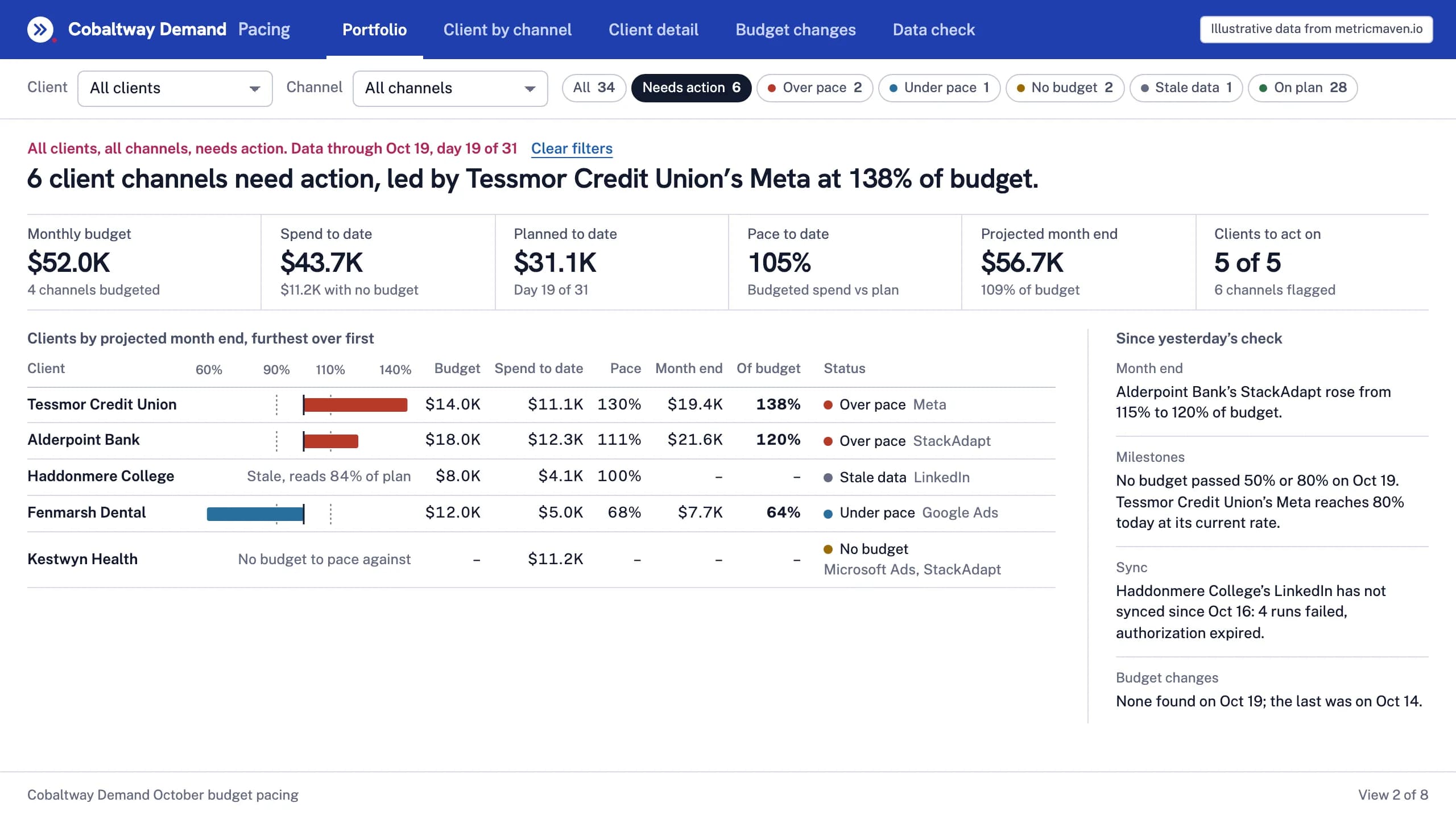Screen dimensions: 1456x819
Task: Click Kestwyn Health's No budget status
Action: pos(866,549)
